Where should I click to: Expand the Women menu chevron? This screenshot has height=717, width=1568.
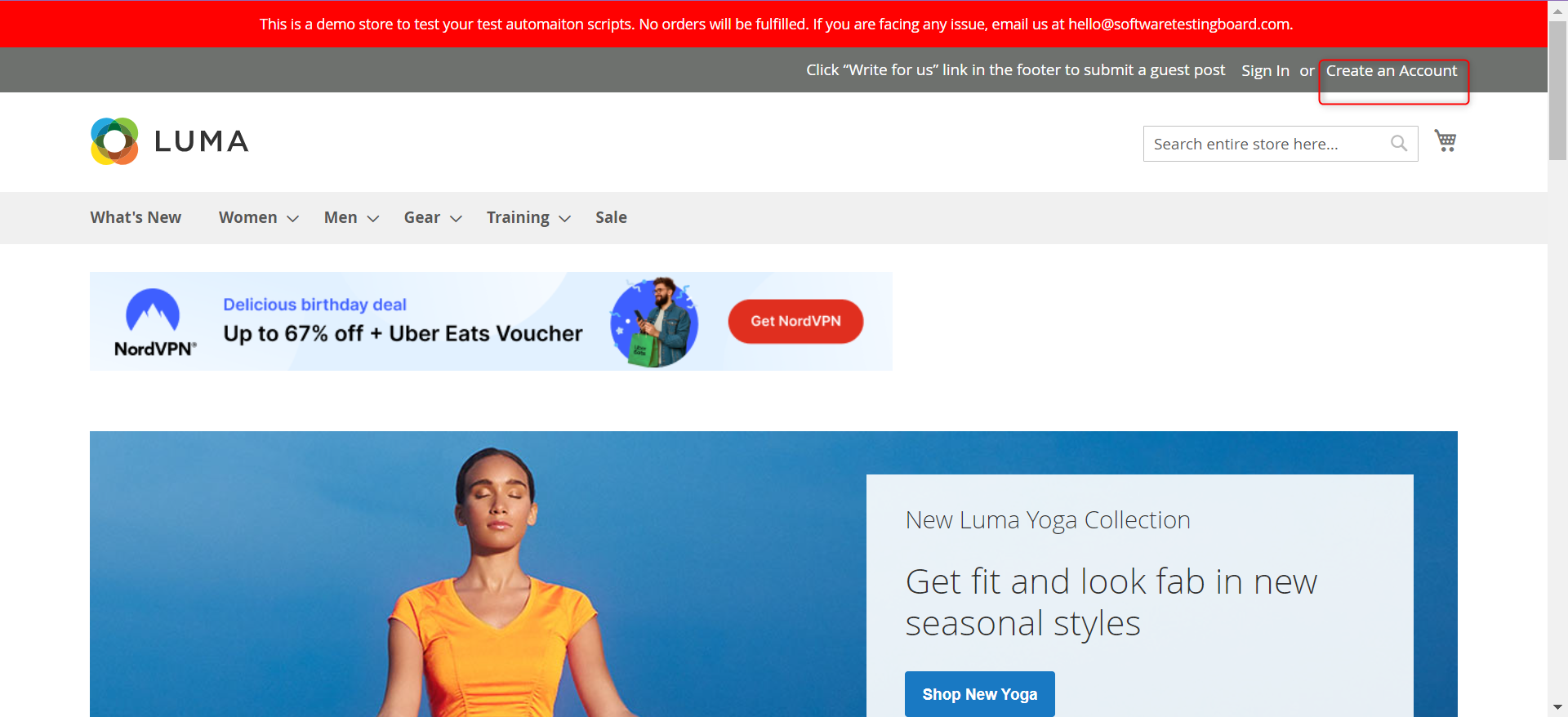pos(292,218)
